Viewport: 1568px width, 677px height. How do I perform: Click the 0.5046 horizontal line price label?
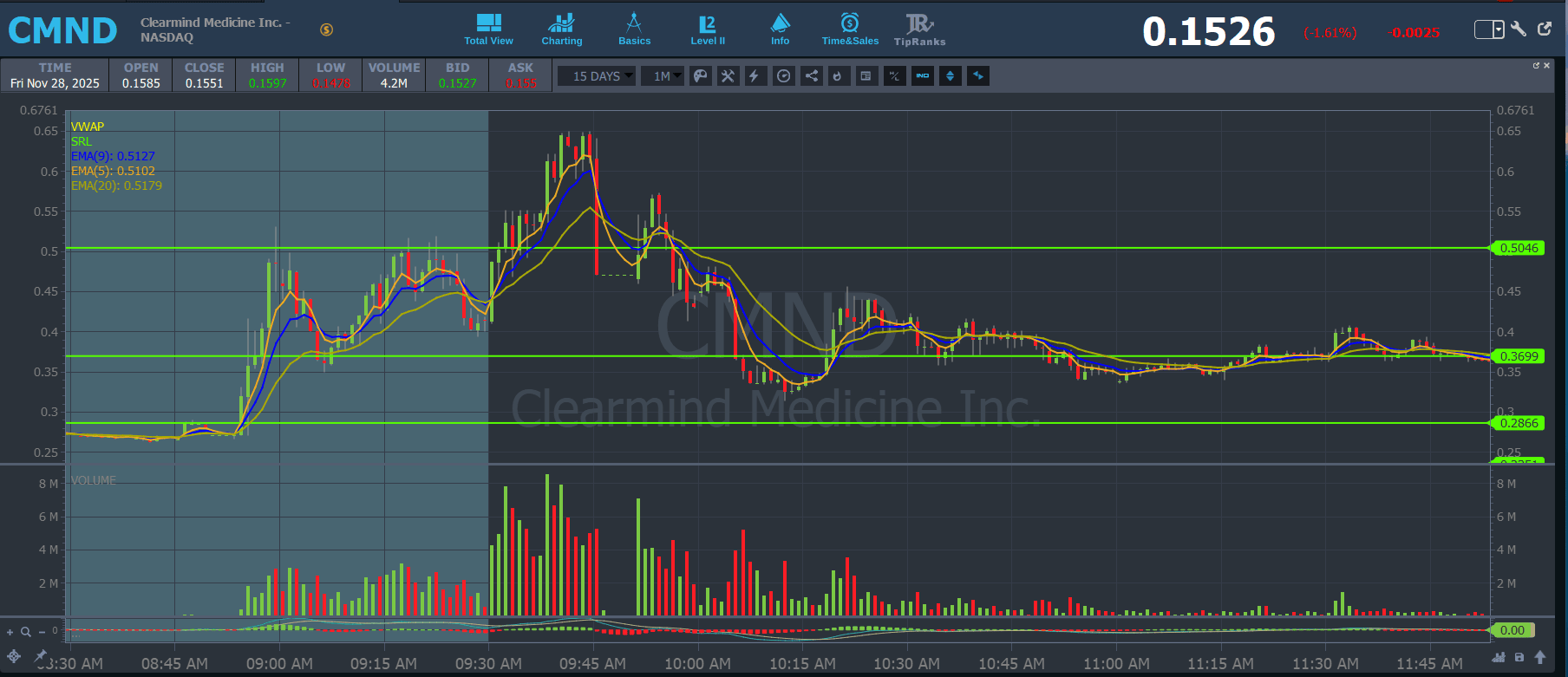[x=1519, y=249]
